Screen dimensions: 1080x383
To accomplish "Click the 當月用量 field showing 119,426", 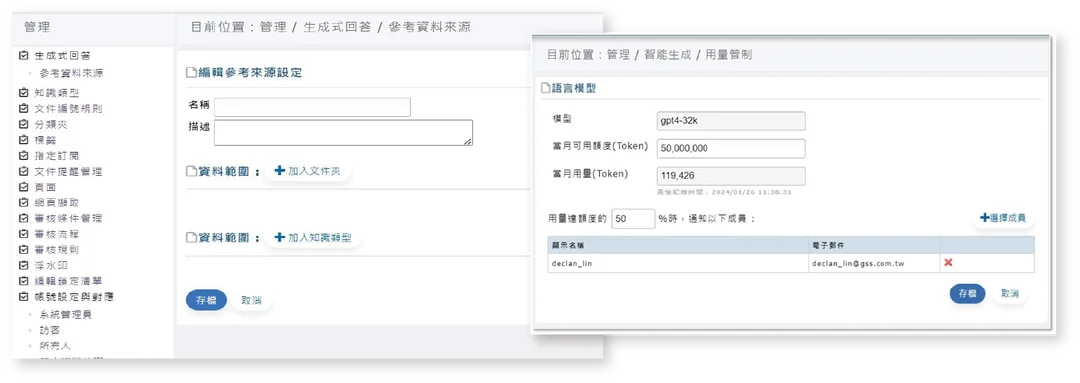I will tap(731, 176).
